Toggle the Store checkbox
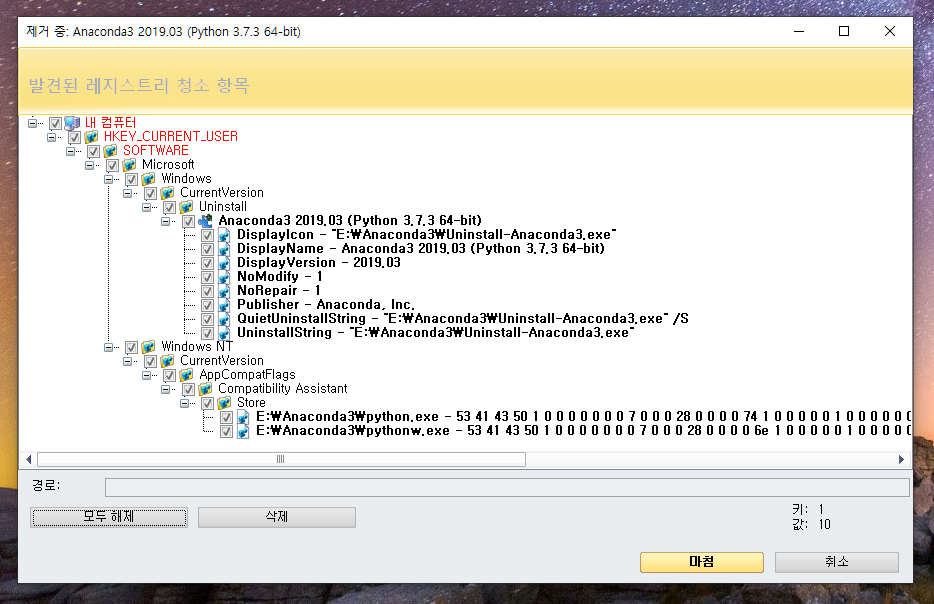 point(207,403)
